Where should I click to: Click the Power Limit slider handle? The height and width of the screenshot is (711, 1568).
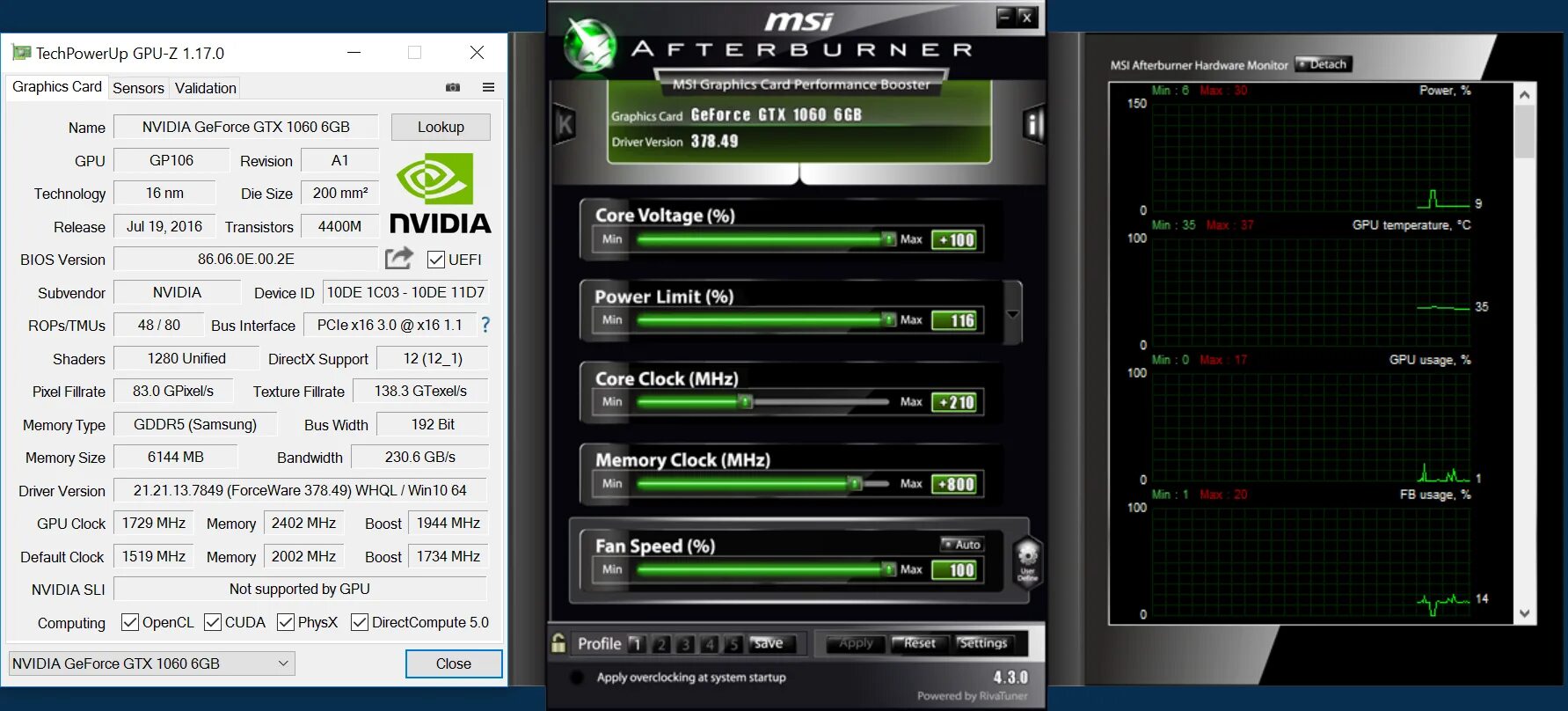(x=889, y=320)
